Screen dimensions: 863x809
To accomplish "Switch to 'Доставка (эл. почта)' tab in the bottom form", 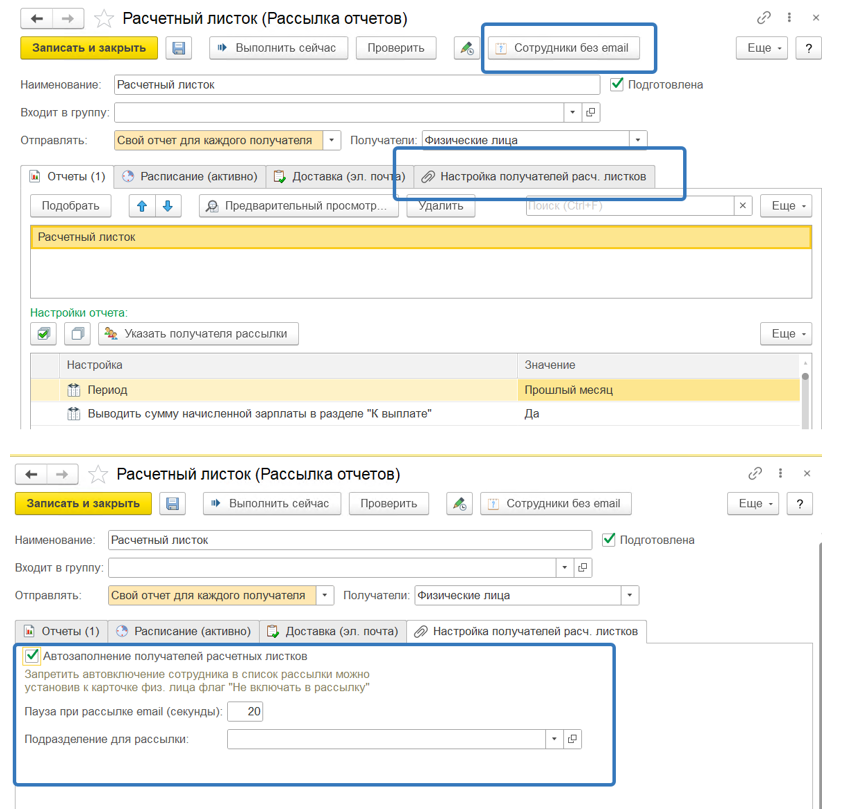I will 333,631.
